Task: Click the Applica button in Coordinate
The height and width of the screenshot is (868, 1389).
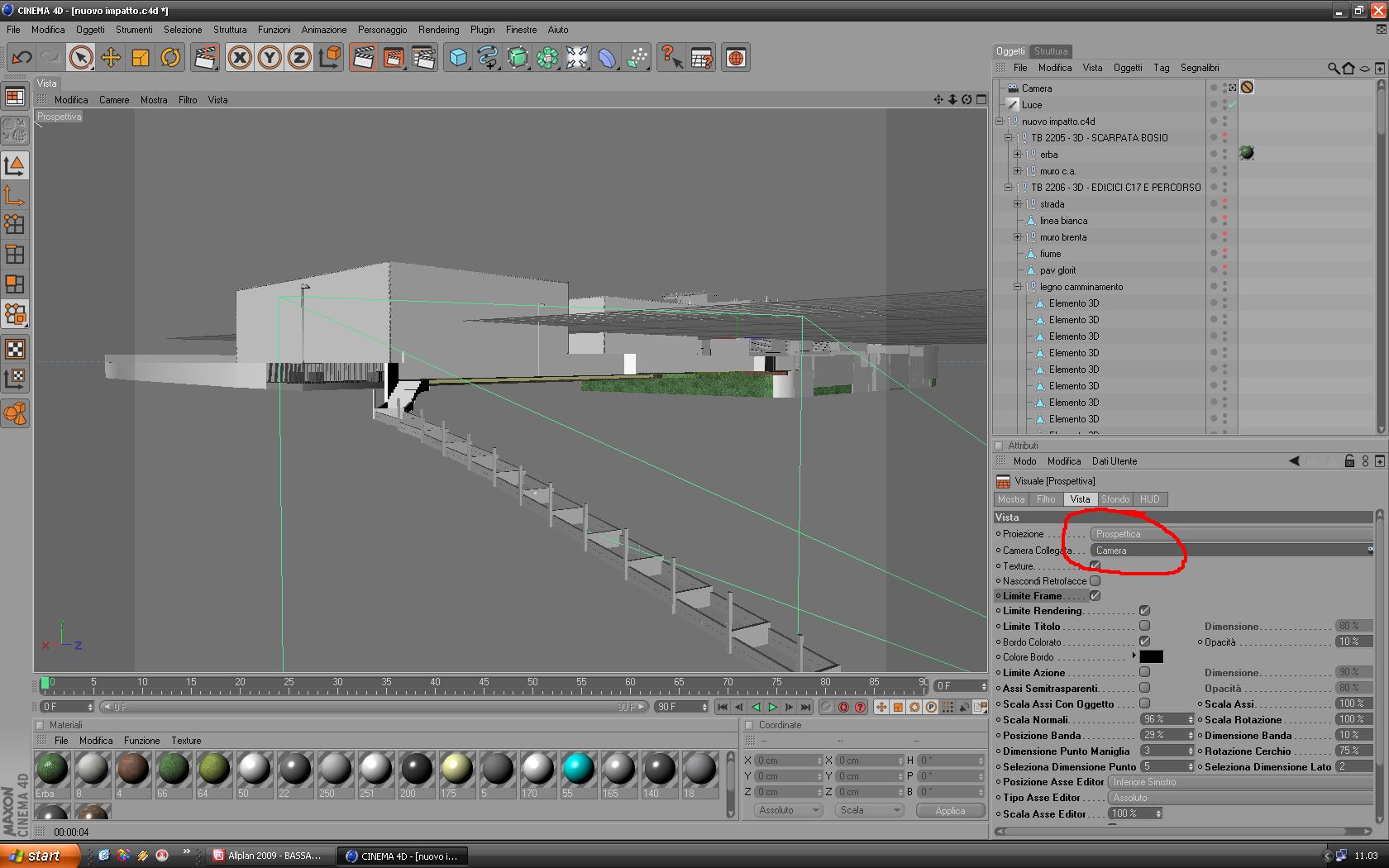Action: [x=950, y=811]
